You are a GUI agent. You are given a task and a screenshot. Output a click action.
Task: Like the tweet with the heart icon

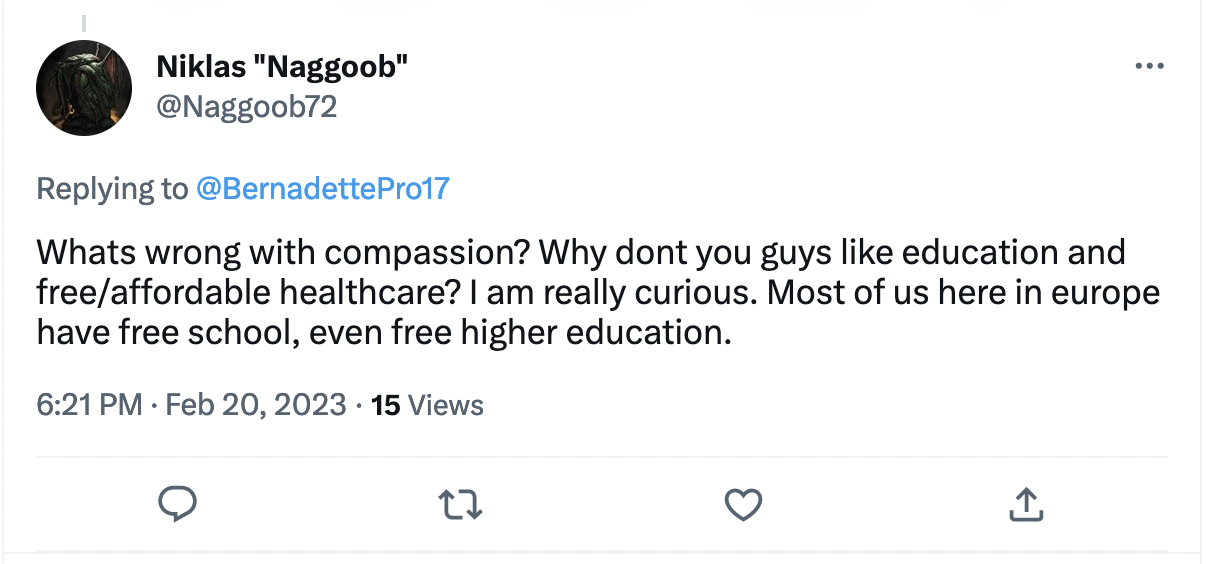(x=743, y=505)
